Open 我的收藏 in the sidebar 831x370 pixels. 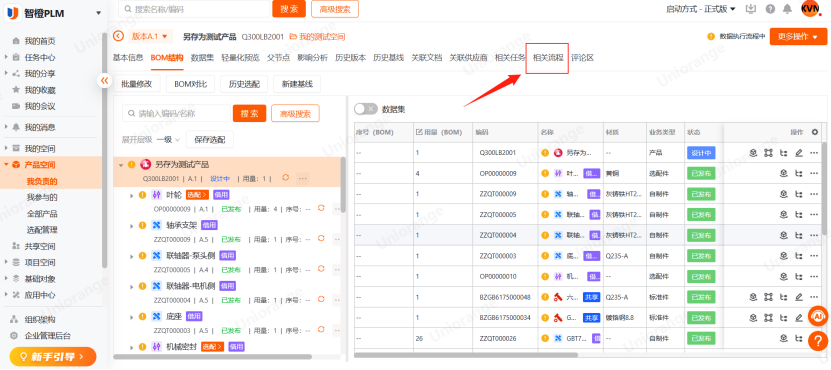[x=40, y=90]
